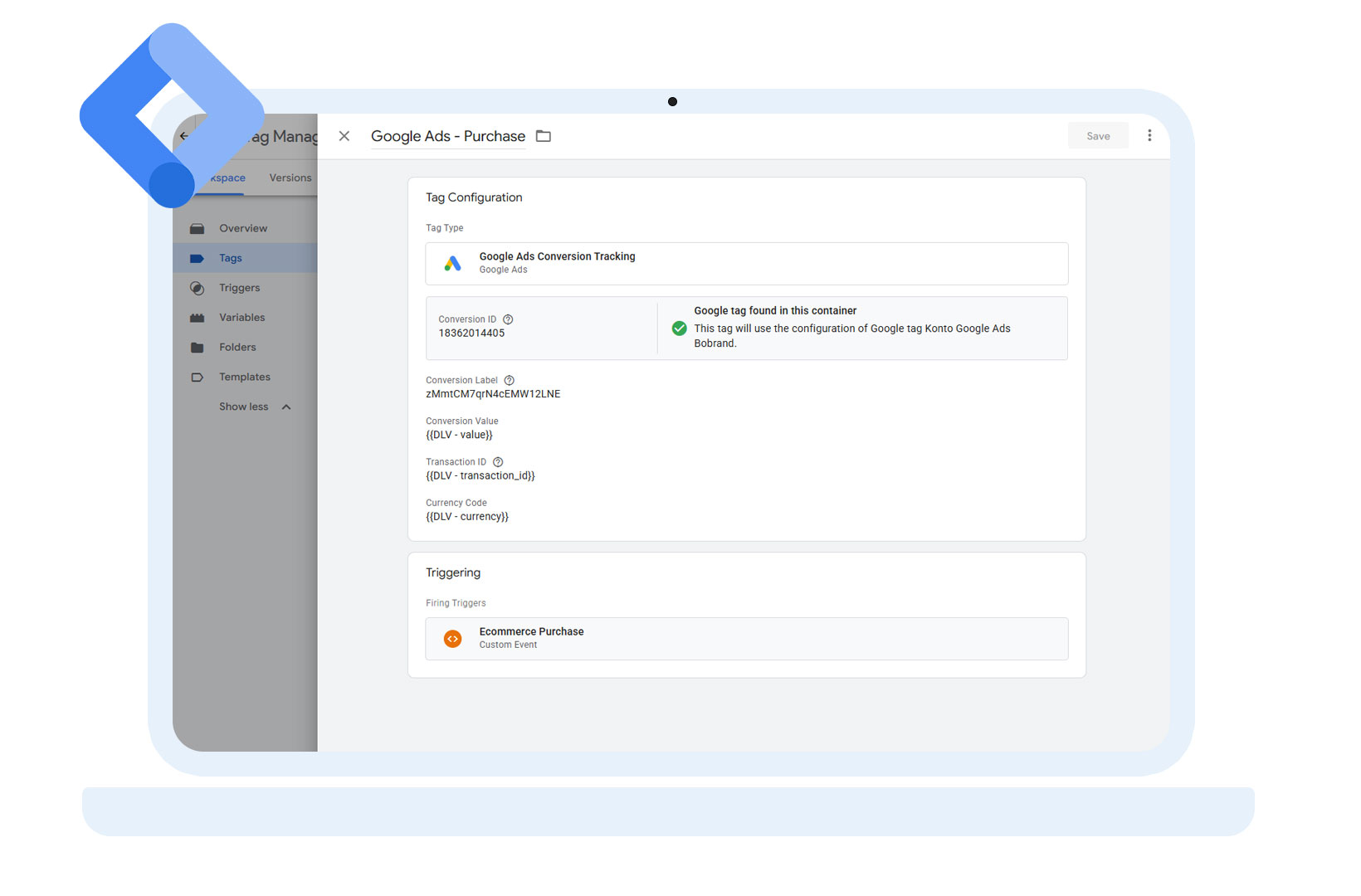Click help icon next to Conversion Label
Image resolution: width=1361 pixels, height=896 pixels.
pyautogui.click(x=509, y=380)
